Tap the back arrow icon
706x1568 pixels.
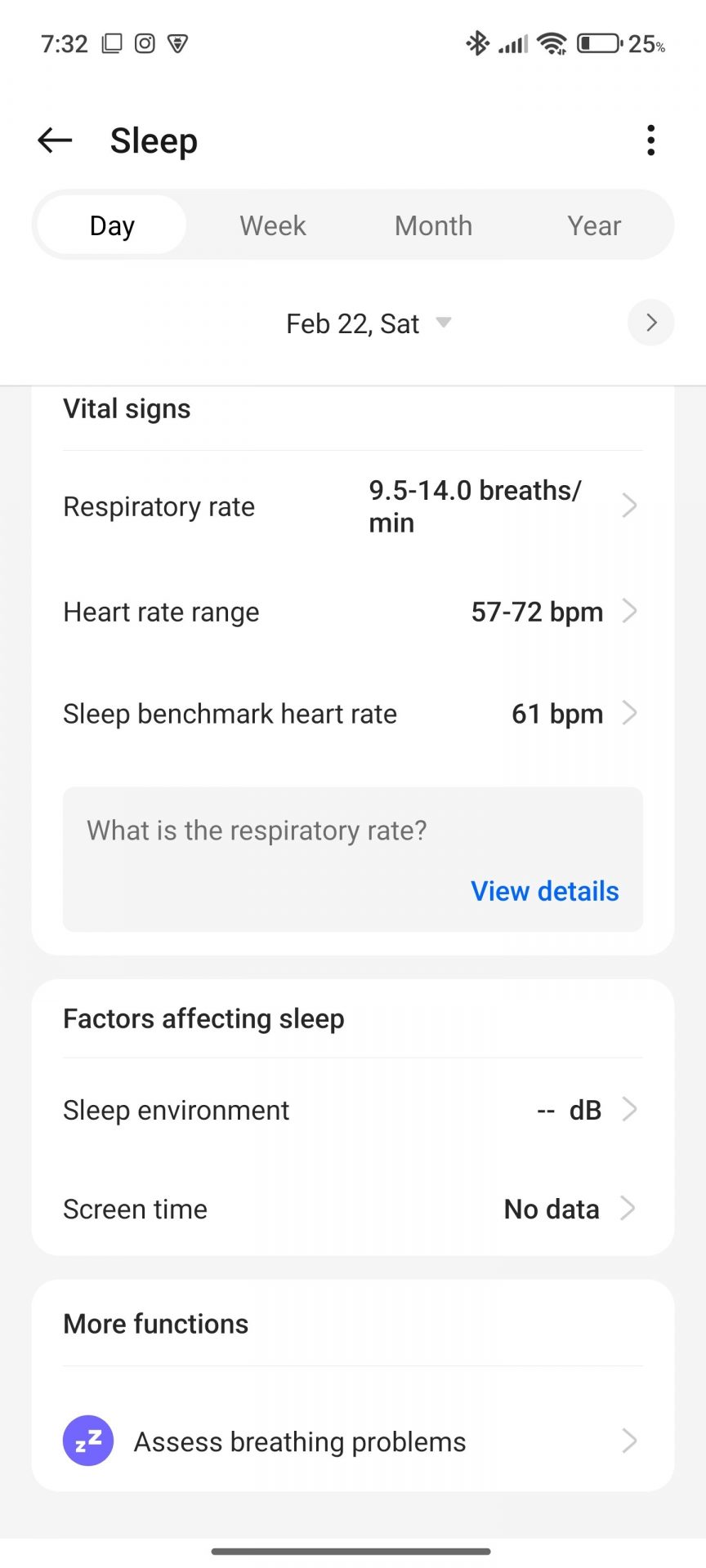tap(56, 140)
